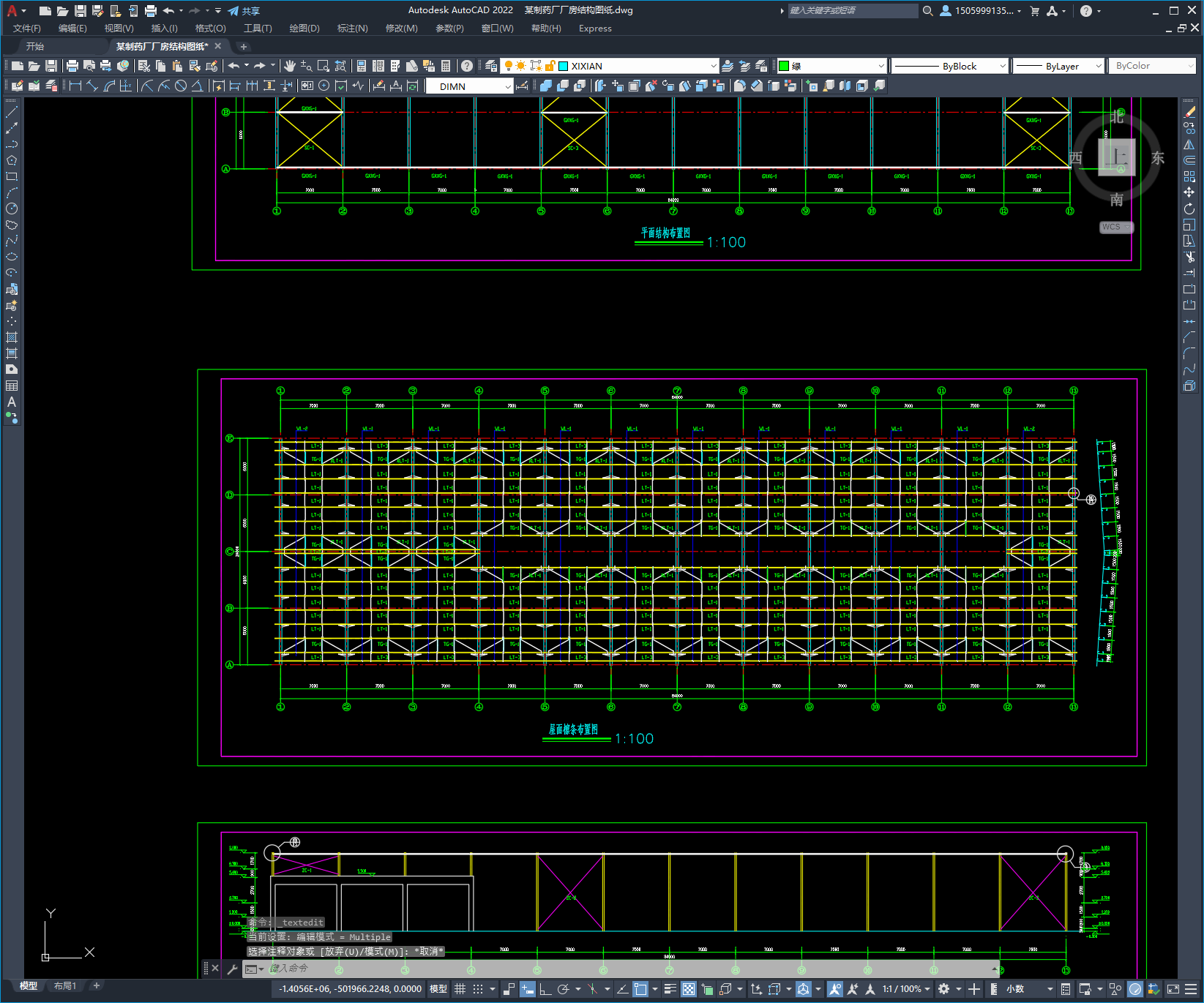The width and height of the screenshot is (1204, 1003).
Task: Click the Plot printer icon
Action: (x=72, y=66)
